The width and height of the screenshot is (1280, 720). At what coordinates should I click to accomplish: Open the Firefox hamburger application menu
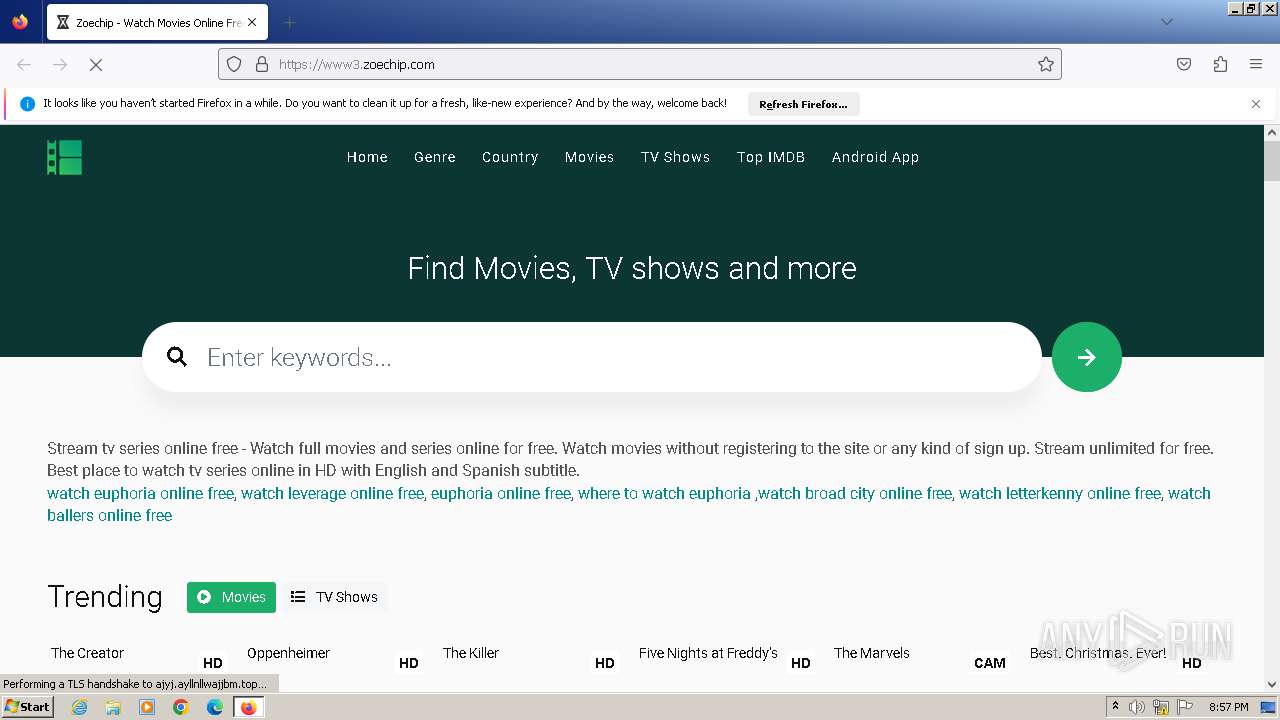(1256, 64)
